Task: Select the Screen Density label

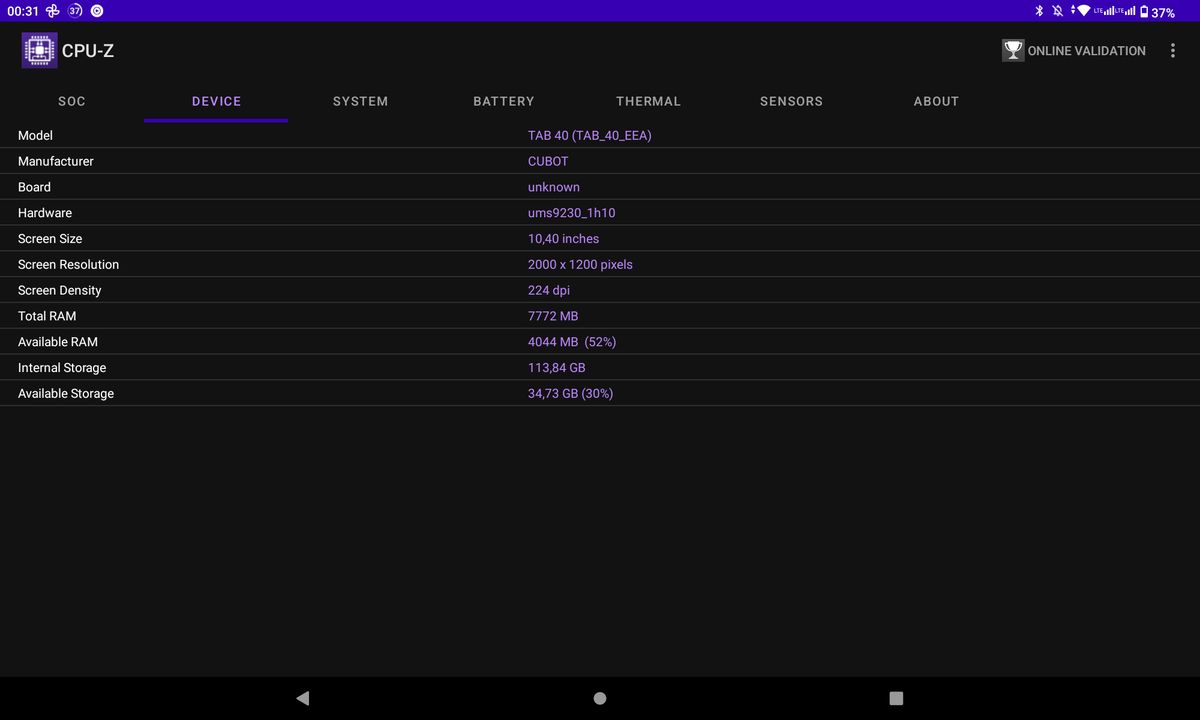Action: [x=60, y=290]
